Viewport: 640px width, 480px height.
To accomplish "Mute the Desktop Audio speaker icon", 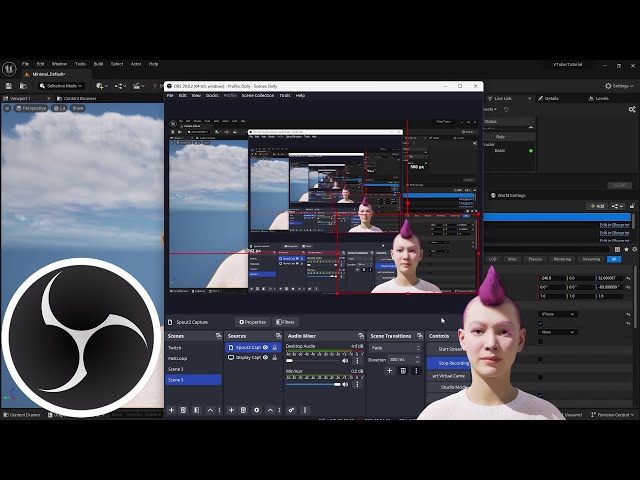I will point(345,361).
